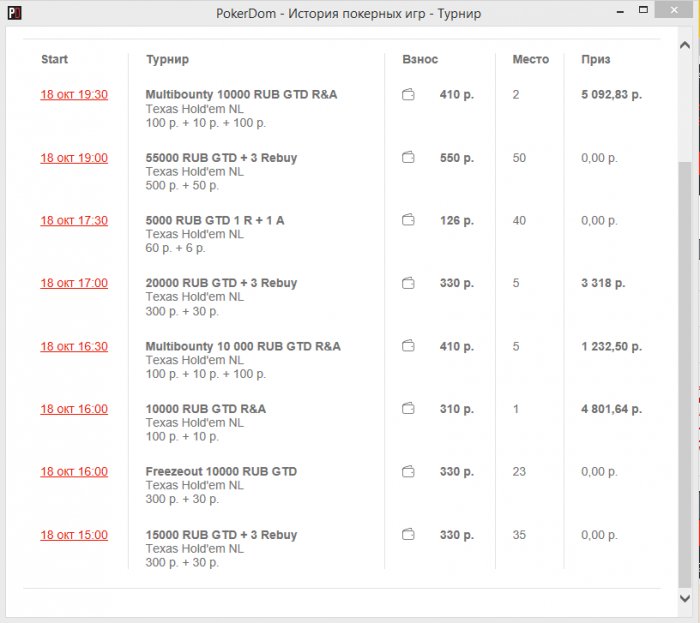Viewport: 700px width, 623px height.
Task: Click the Взнос column header
Action: [420, 59]
